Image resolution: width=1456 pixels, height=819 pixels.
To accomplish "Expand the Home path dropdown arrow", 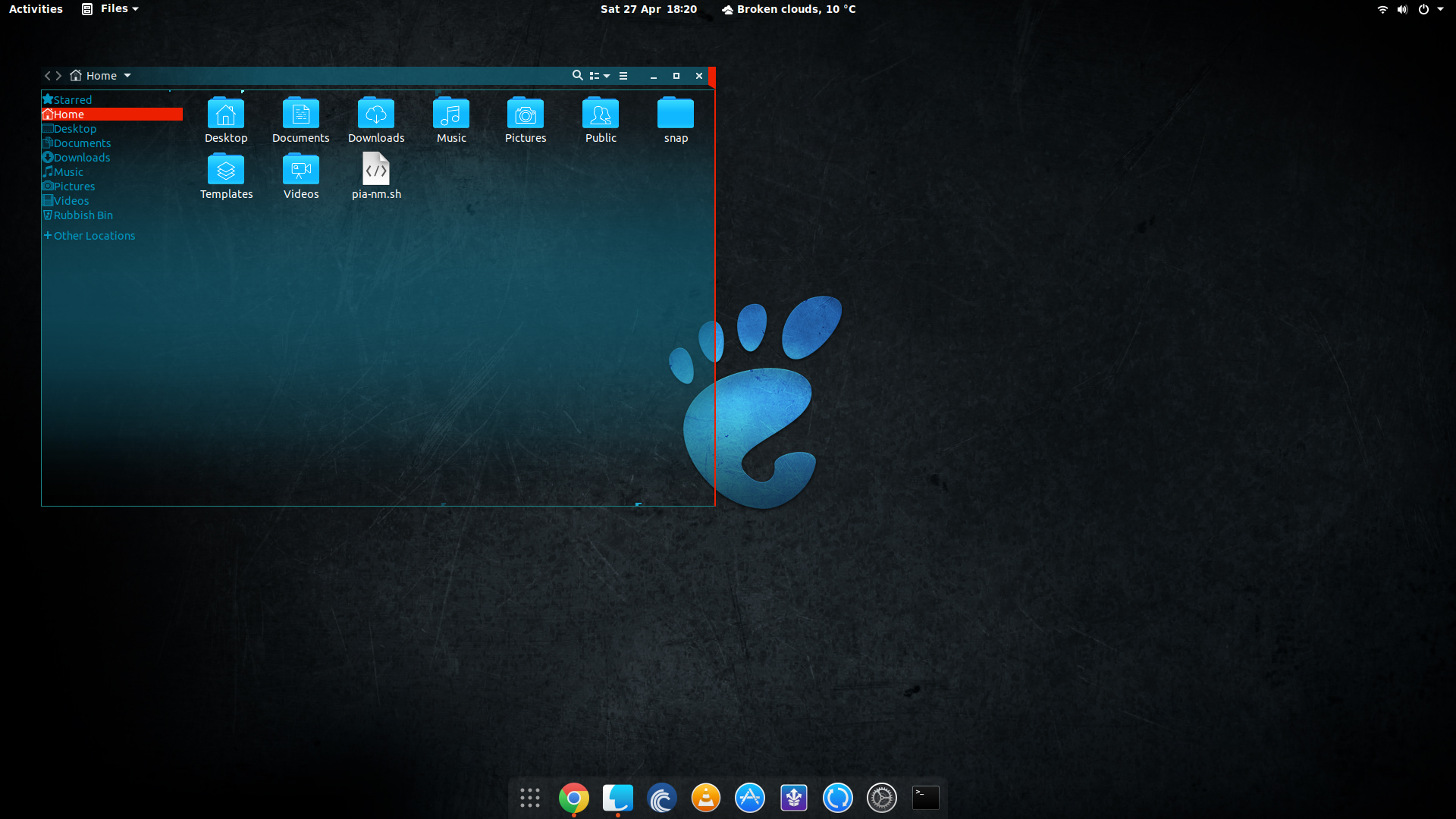I will [127, 76].
